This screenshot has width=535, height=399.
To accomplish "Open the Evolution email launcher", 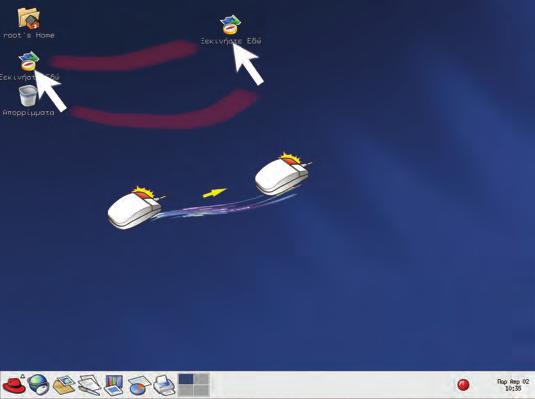I will pos(64,385).
